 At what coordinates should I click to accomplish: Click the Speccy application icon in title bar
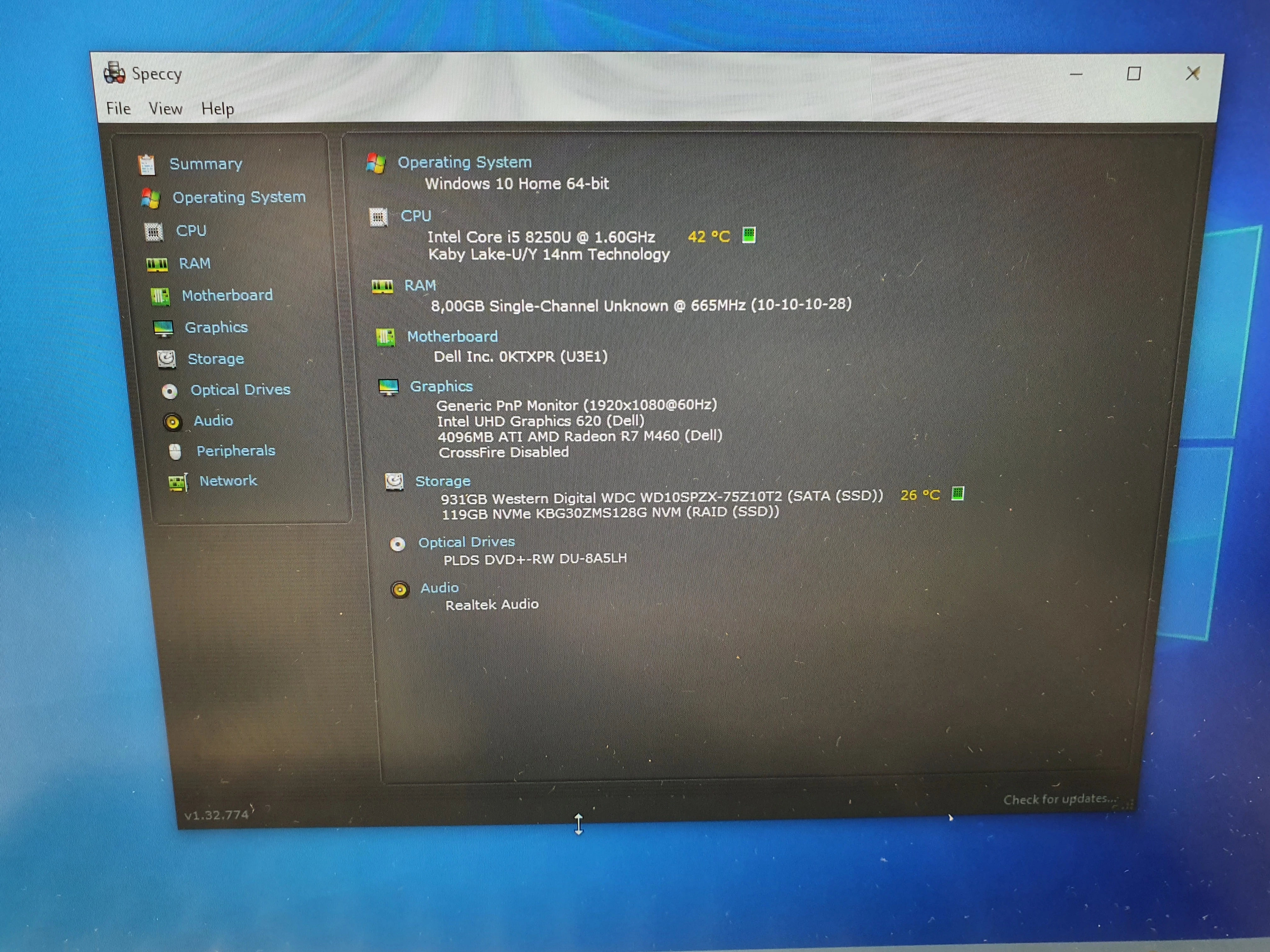[x=114, y=73]
